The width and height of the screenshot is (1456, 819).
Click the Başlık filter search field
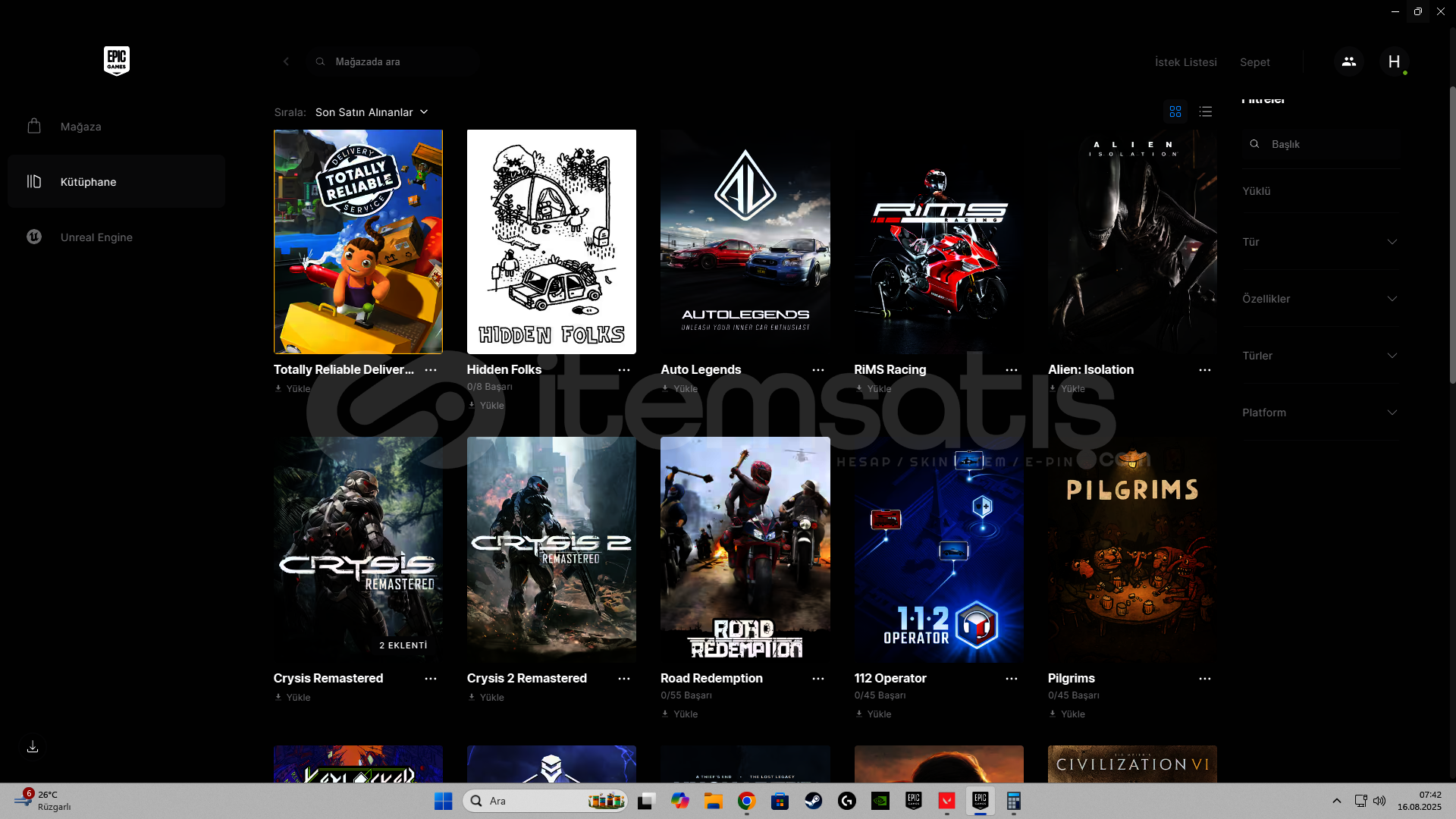(x=1320, y=144)
